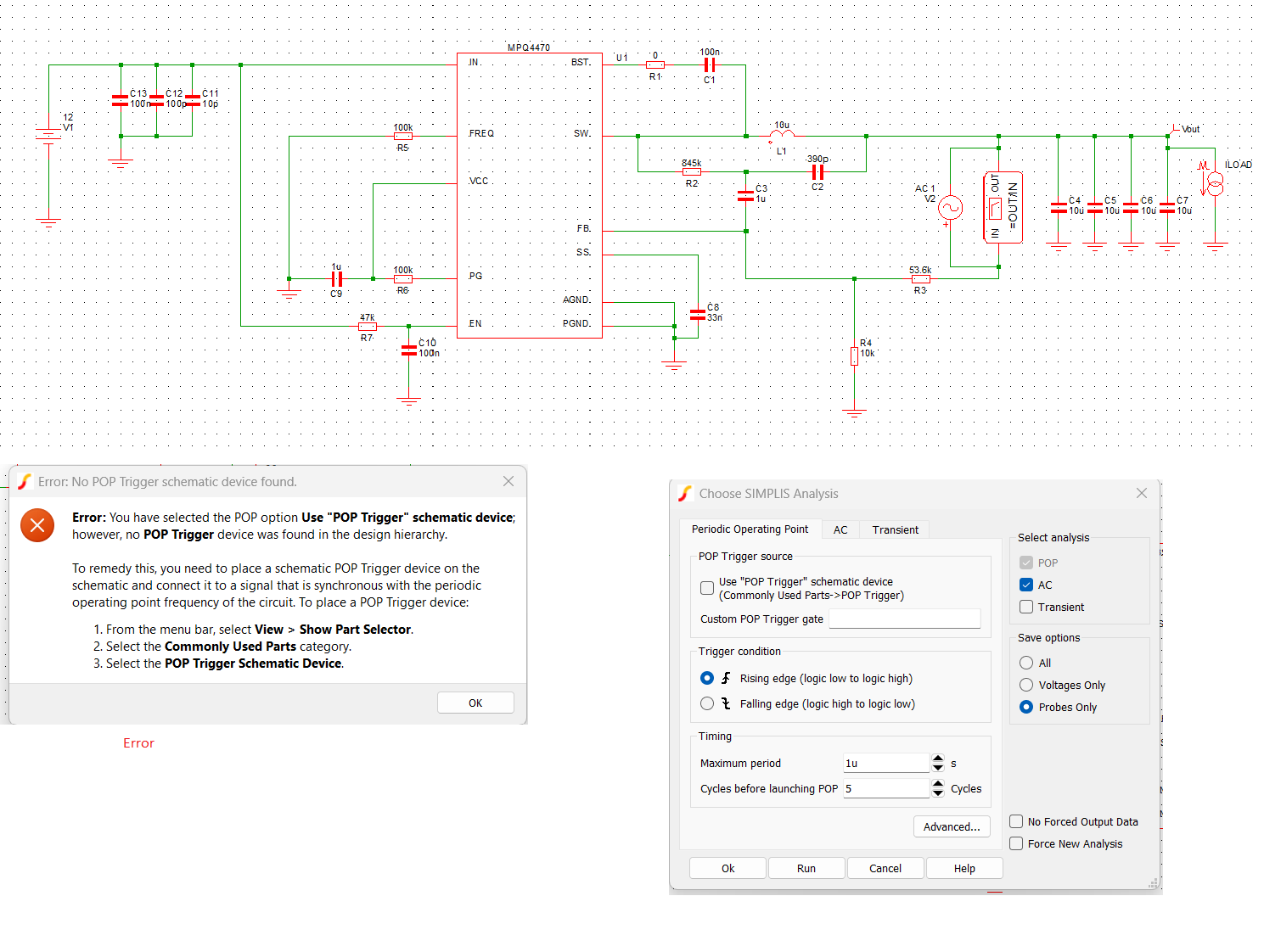
Task: Enable Use POP Trigger schematic device checkbox
Action: click(x=707, y=588)
